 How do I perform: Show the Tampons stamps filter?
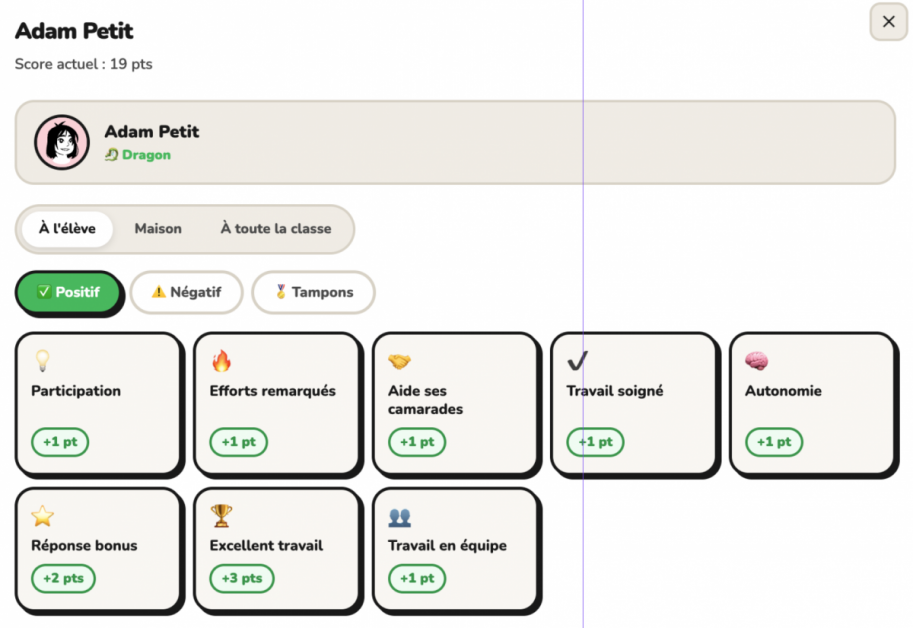click(313, 292)
